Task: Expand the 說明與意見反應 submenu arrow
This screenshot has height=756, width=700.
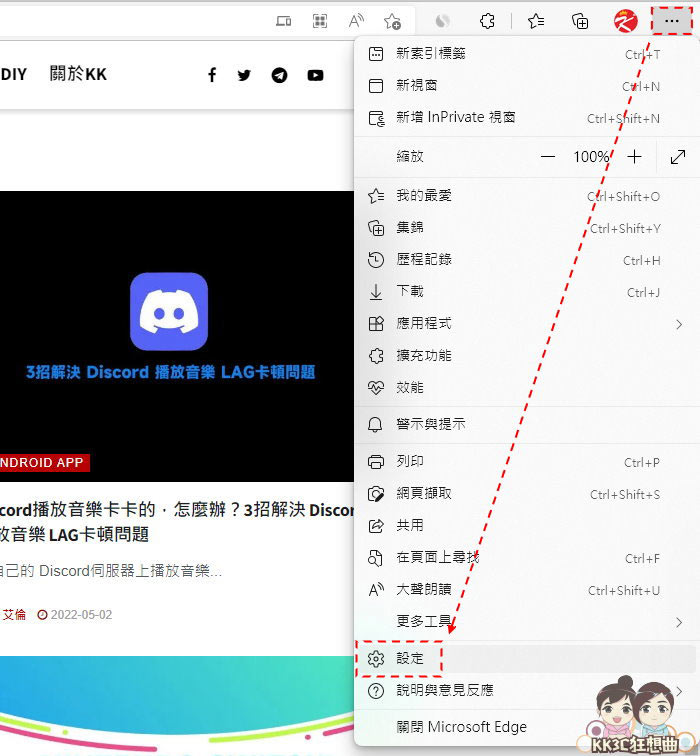Action: click(679, 691)
